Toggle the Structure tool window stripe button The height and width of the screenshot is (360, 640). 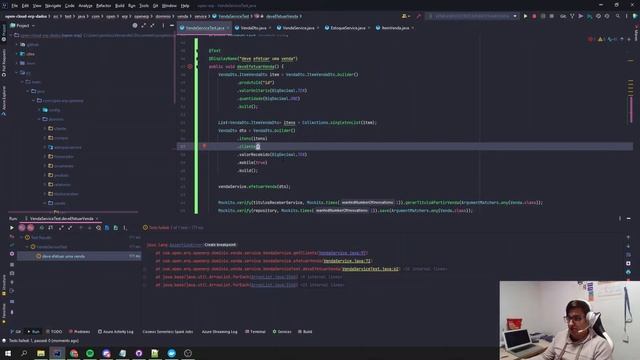pos(4,285)
